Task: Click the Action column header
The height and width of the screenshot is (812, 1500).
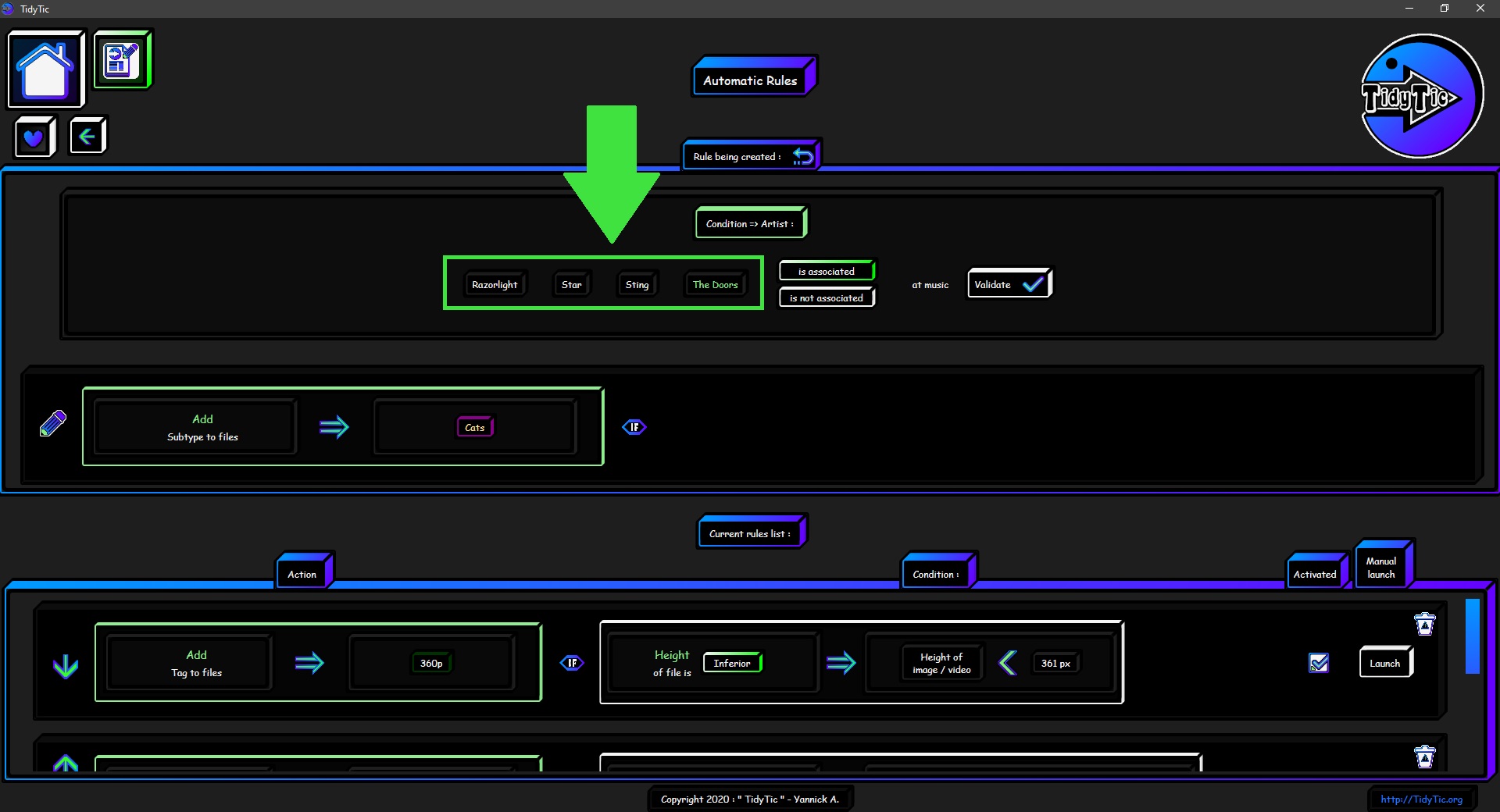Action: pos(305,571)
